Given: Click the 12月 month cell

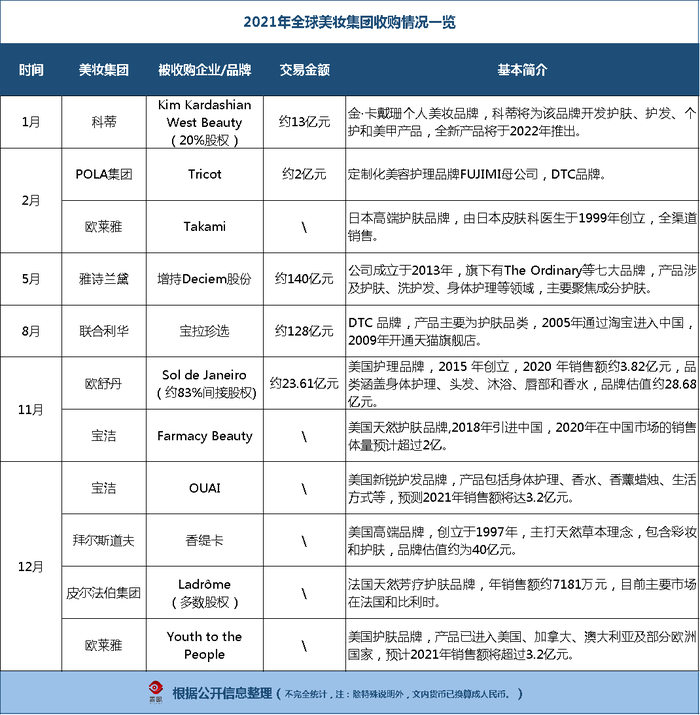Looking at the screenshot, I should click(x=31, y=566).
